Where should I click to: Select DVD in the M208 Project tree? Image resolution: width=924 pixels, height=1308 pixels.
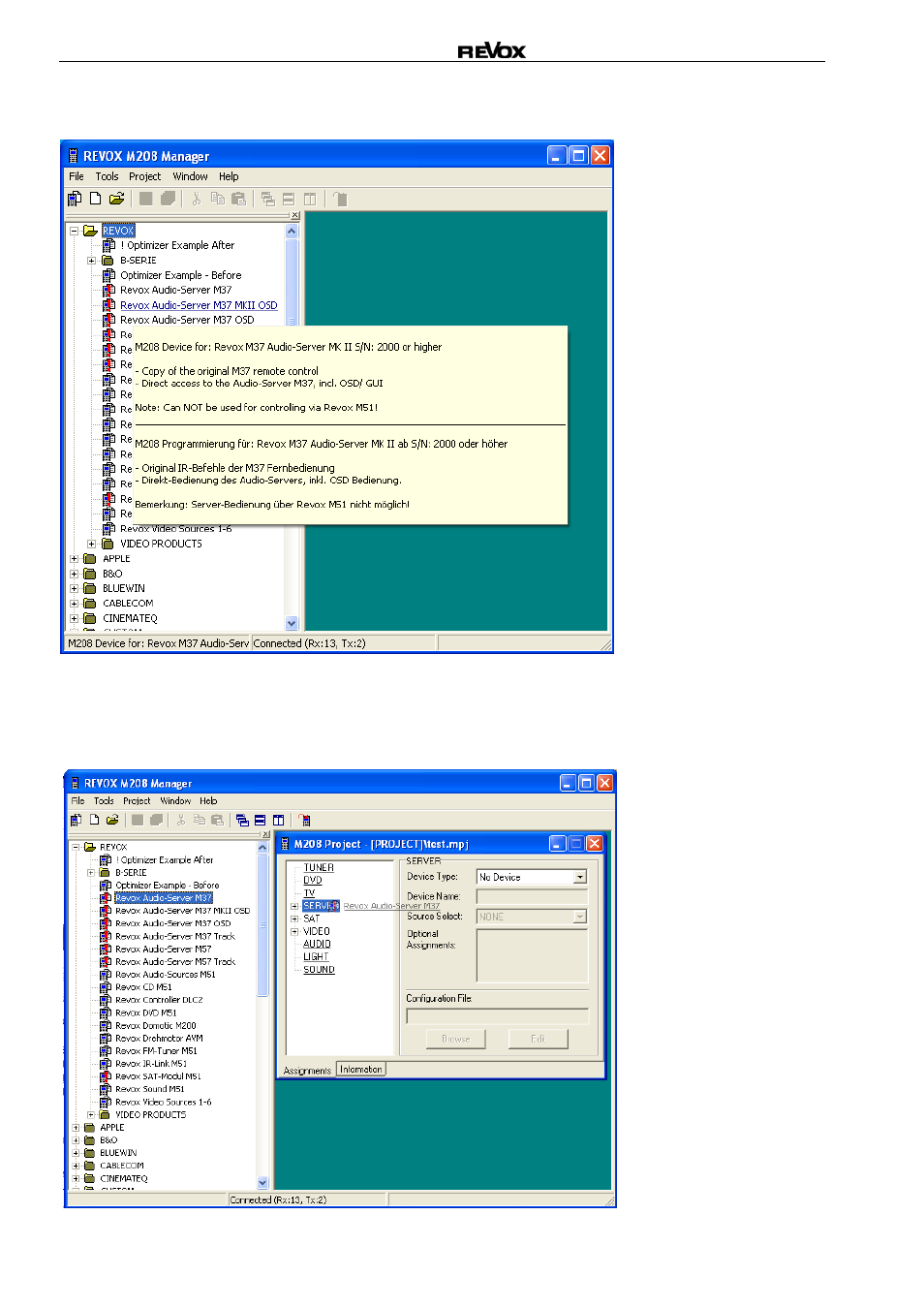(x=312, y=881)
